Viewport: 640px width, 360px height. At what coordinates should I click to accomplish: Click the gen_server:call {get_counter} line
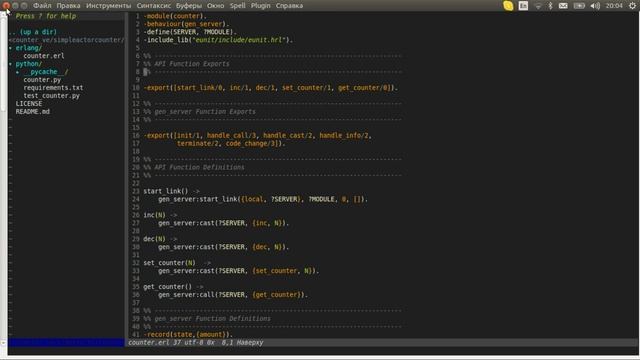click(x=233, y=295)
